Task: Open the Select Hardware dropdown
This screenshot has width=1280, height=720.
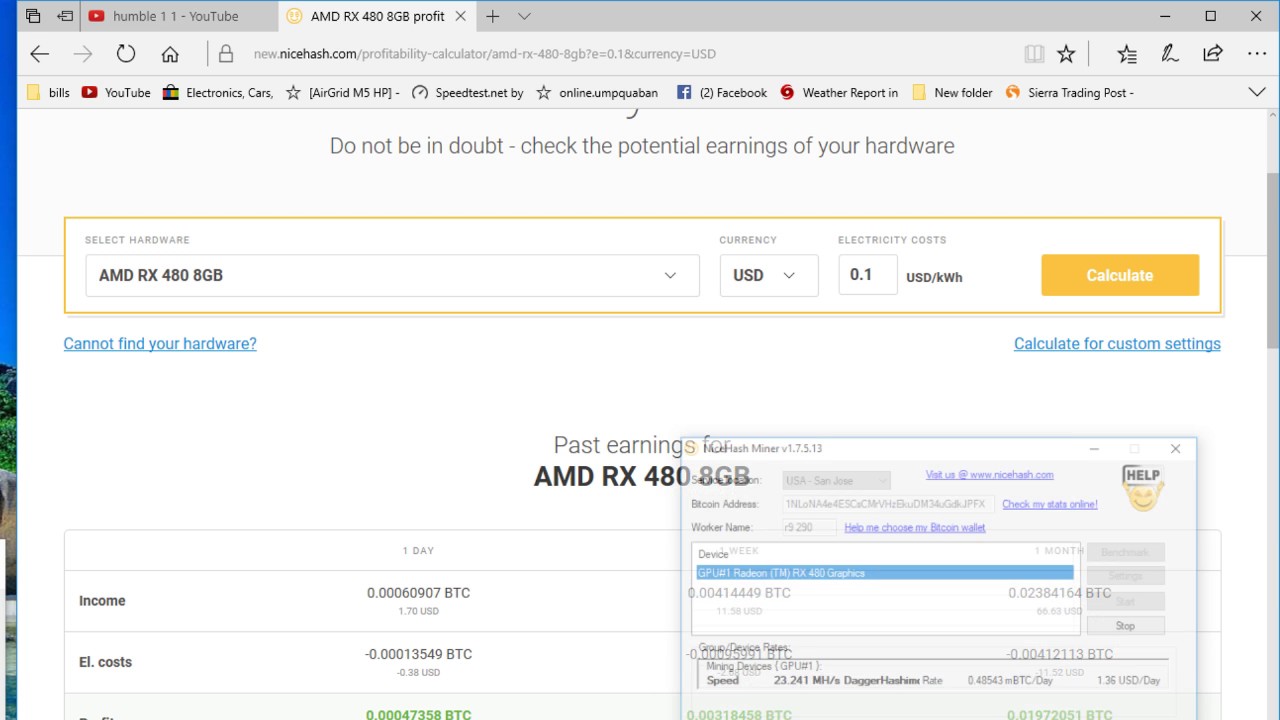Action: 392,275
